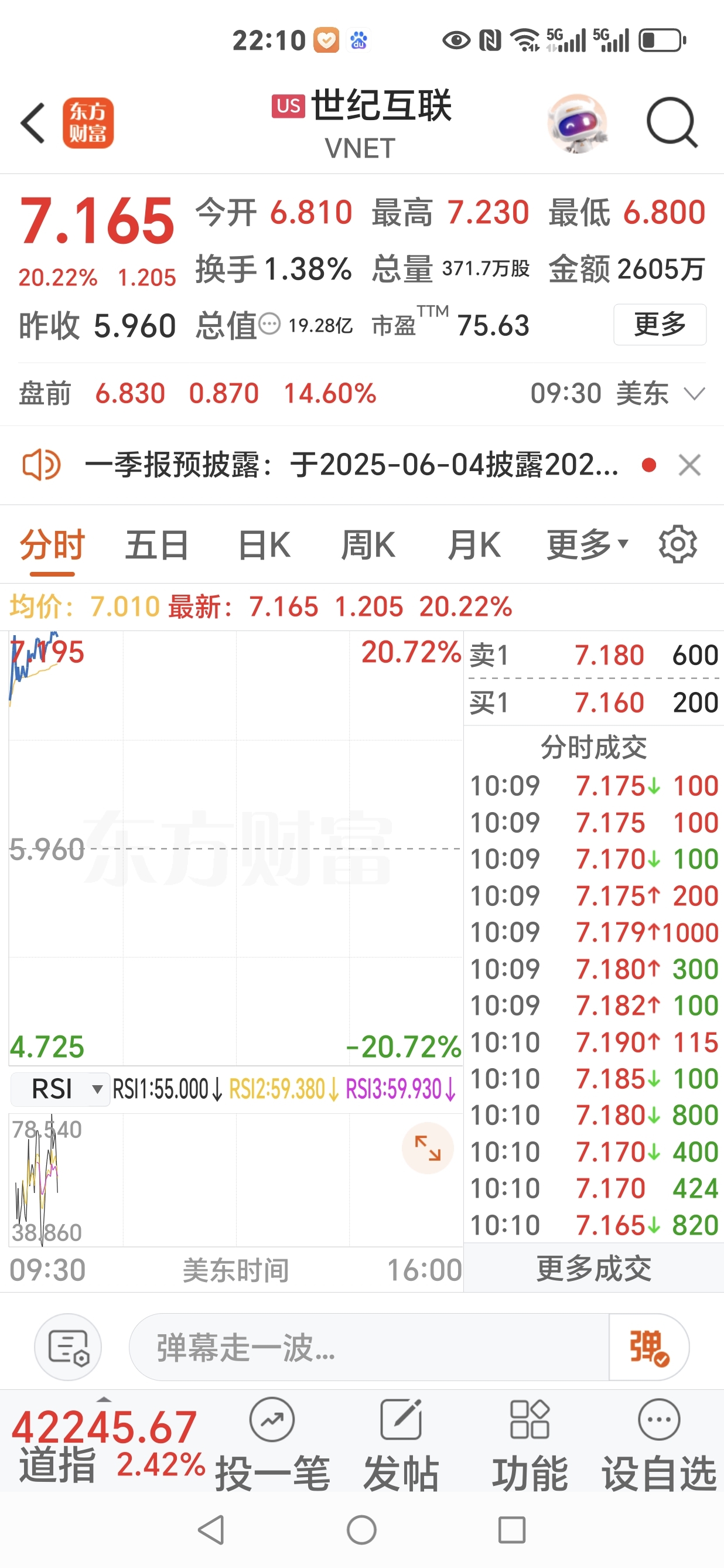724x1568 pixels.
Task: Tap the 道指 42245.67 value
Action: pos(105,1427)
